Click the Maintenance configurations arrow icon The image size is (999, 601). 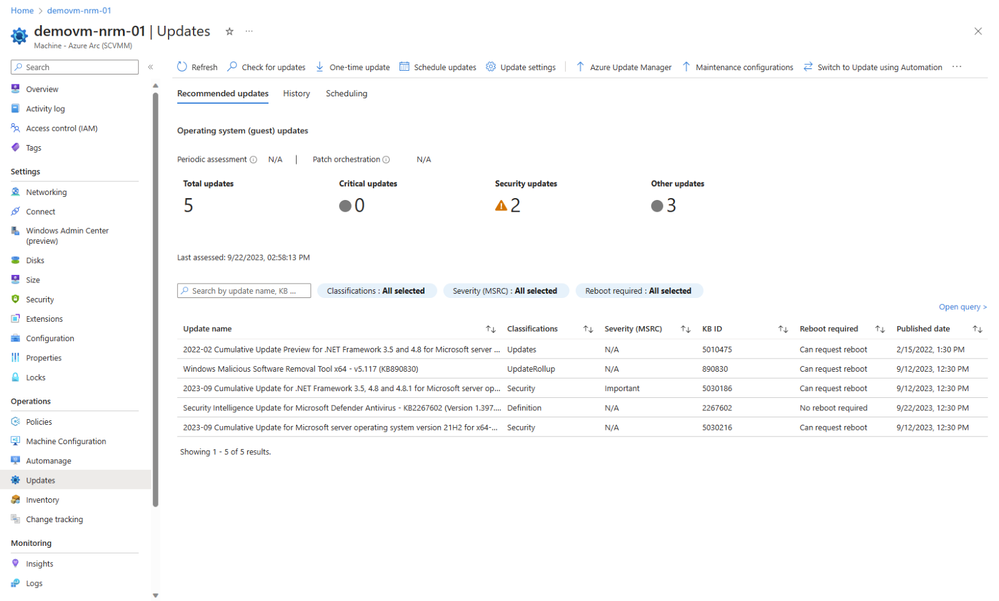tap(686, 67)
